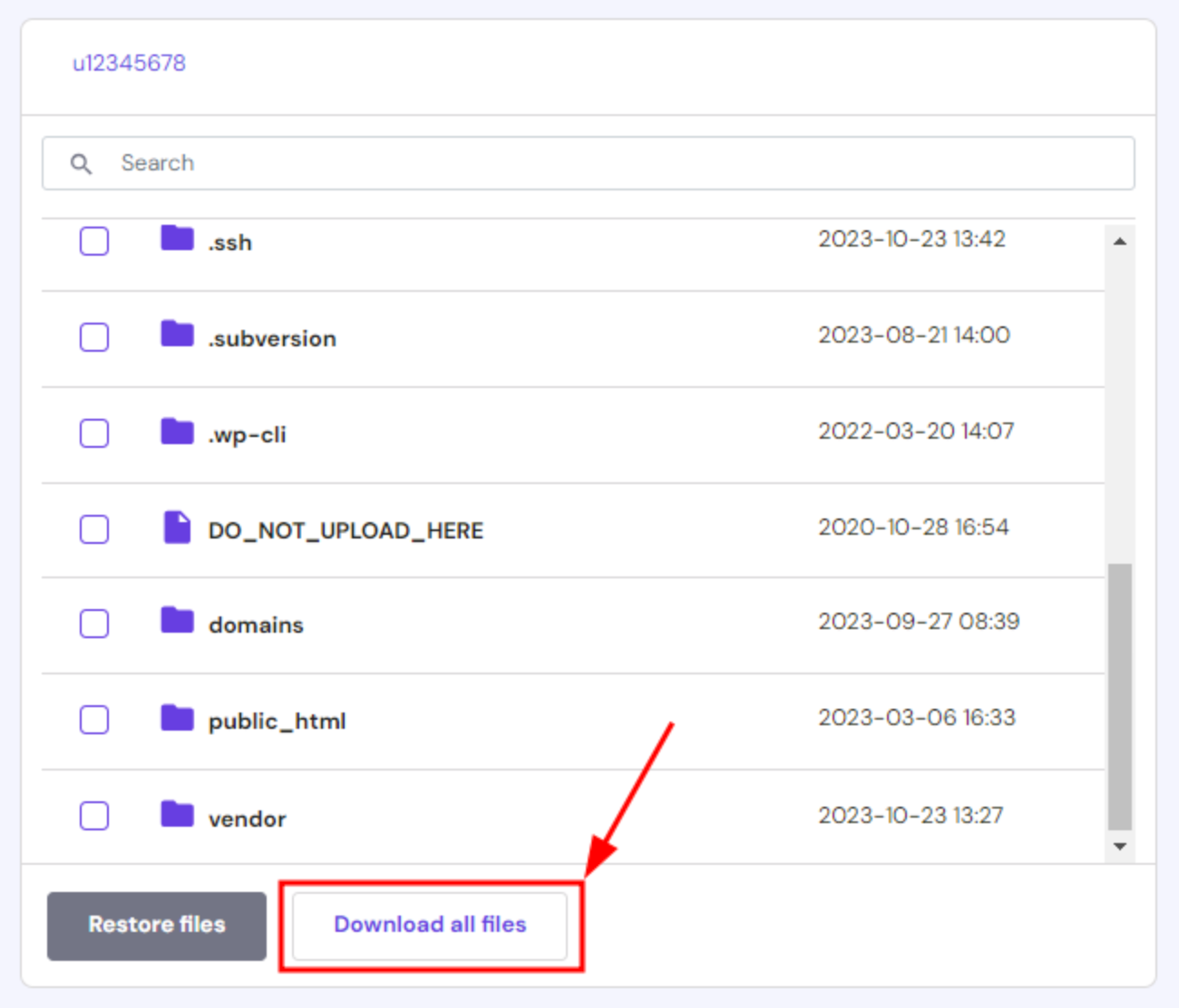
Task: Check the .ssh folder checkbox
Action: coord(94,240)
